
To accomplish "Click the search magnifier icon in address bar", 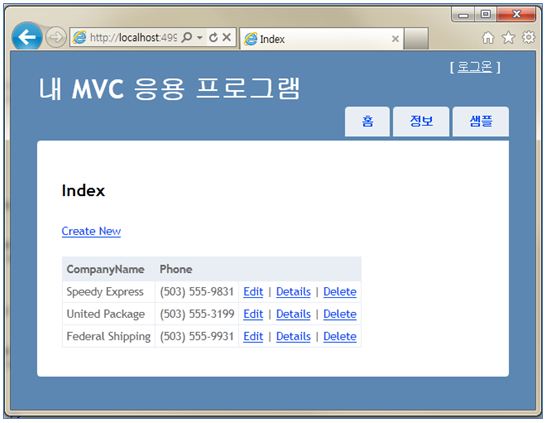I will pyautogui.click(x=187, y=37).
